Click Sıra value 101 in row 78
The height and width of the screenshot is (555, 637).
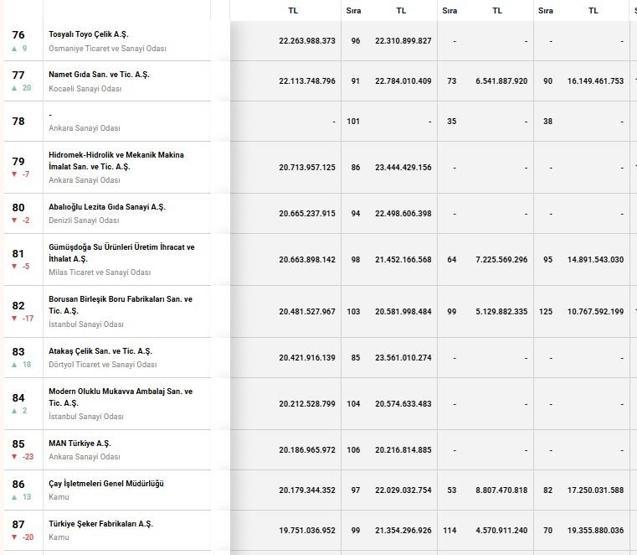click(x=353, y=121)
